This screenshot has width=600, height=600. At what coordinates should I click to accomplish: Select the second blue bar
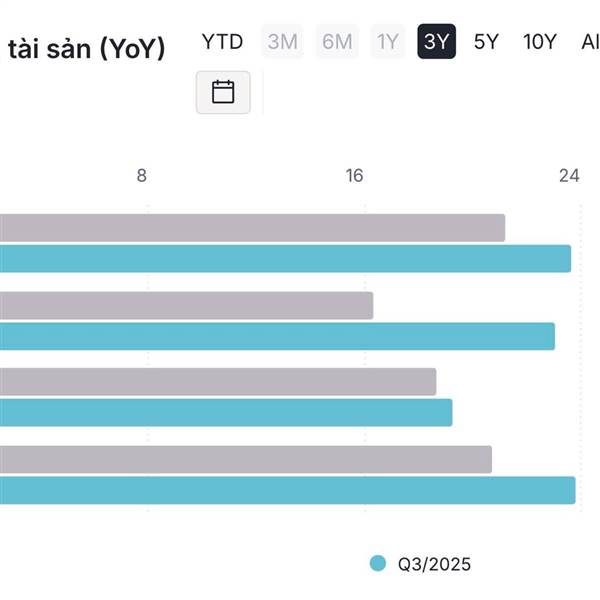point(277,336)
